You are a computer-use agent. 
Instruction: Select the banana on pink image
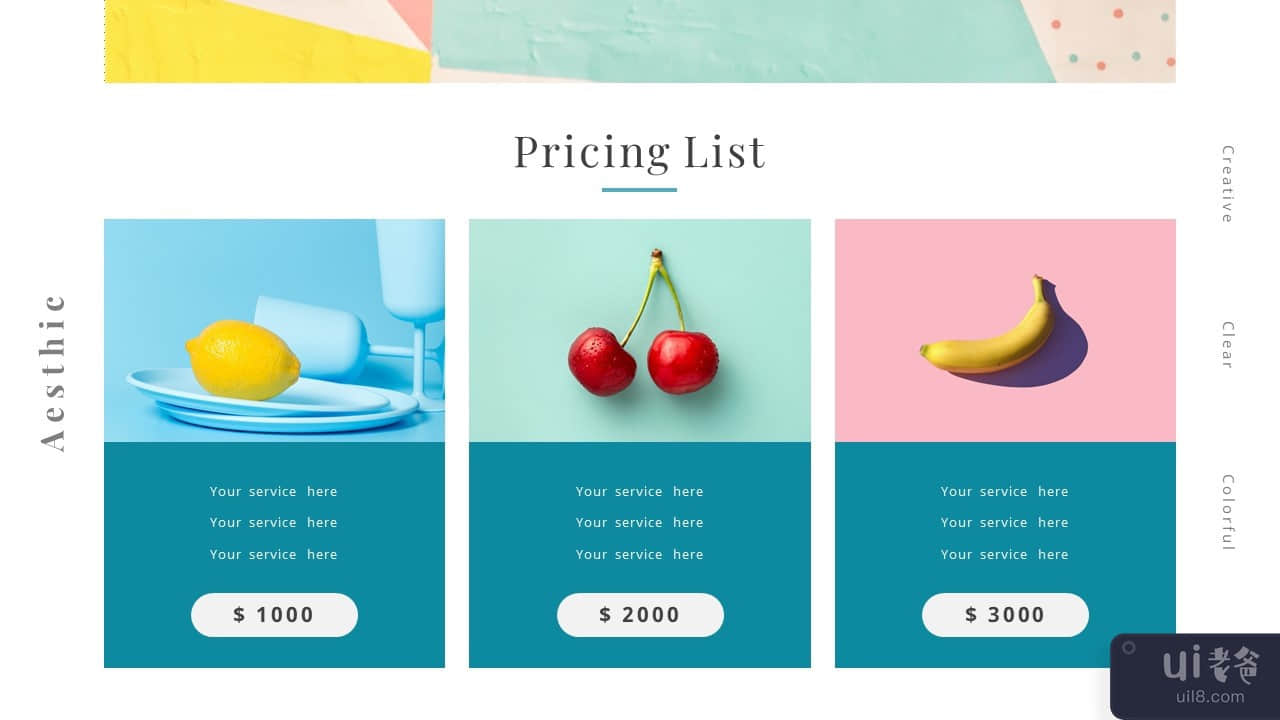point(1005,330)
